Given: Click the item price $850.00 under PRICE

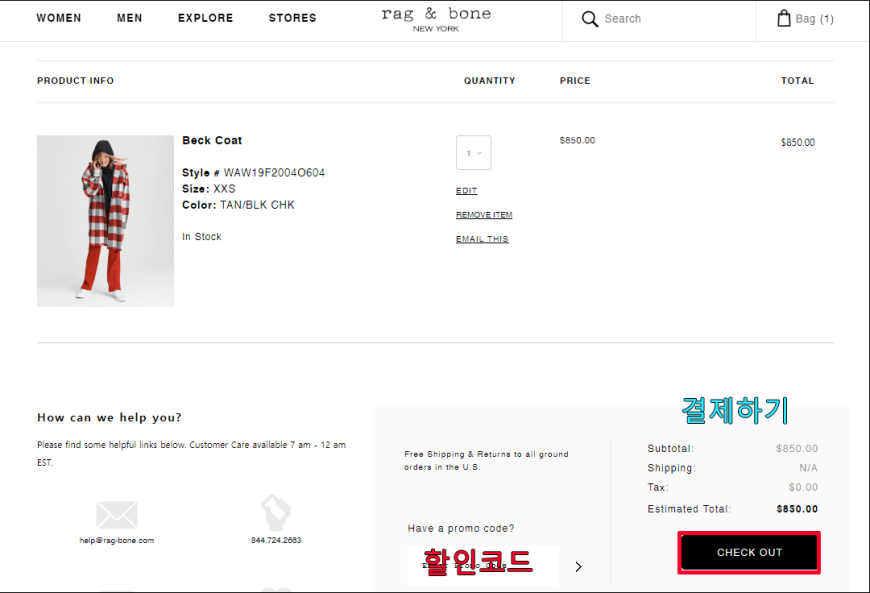Looking at the screenshot, I should click(577, 140).
